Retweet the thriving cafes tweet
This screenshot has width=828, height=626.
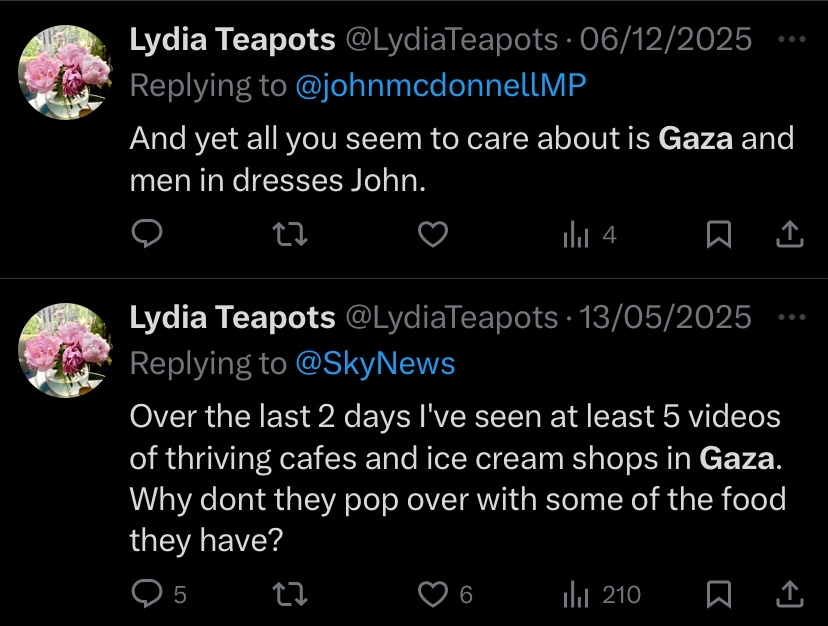289,594
